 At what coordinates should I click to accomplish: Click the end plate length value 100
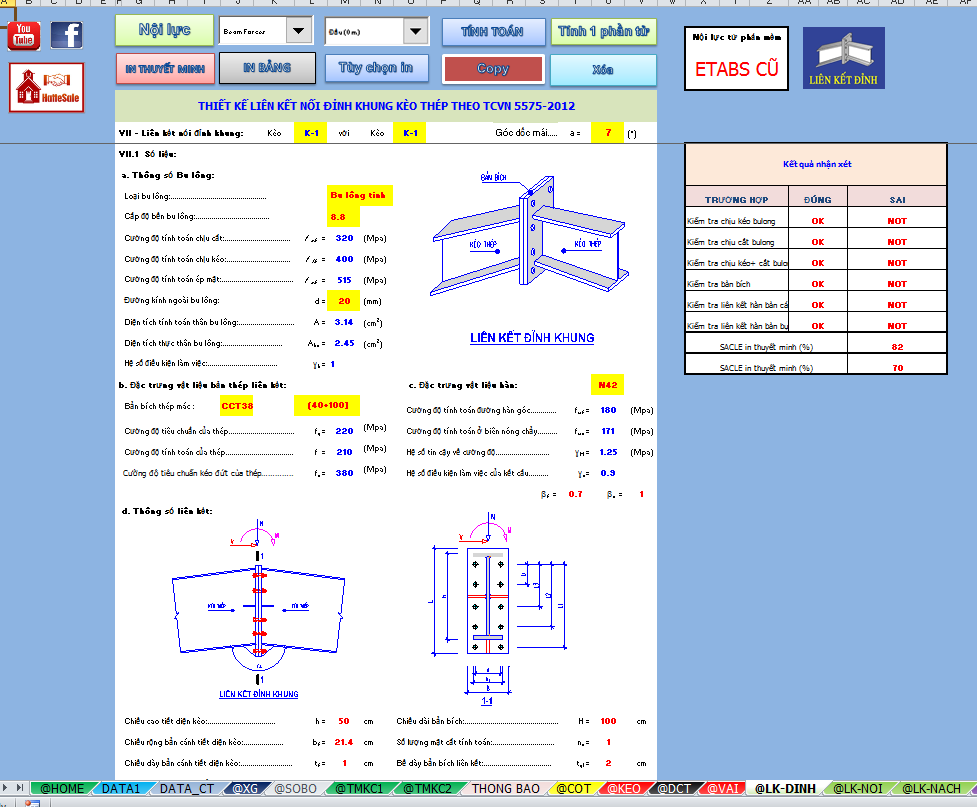click(x=608, y=721)
